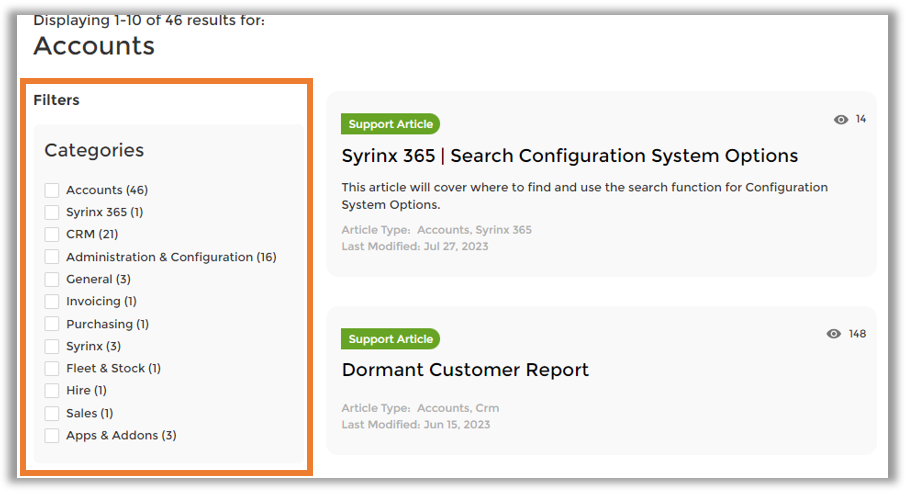Tick the CRM (21) category checkbox
This screenshot has height=492, width=909.
[x=52, y=234]
